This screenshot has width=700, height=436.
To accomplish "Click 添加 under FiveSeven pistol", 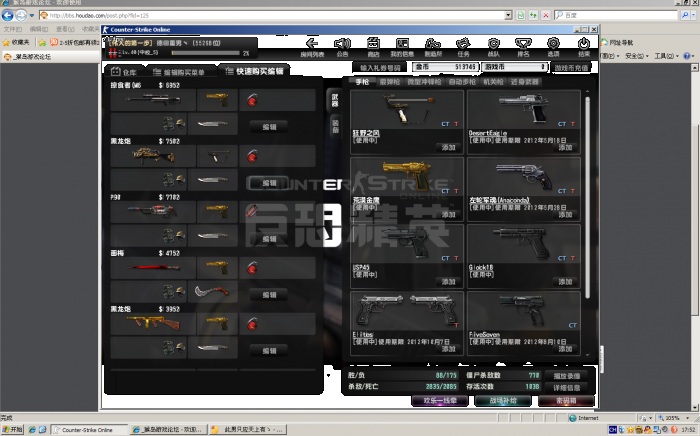I will (565, 349).
